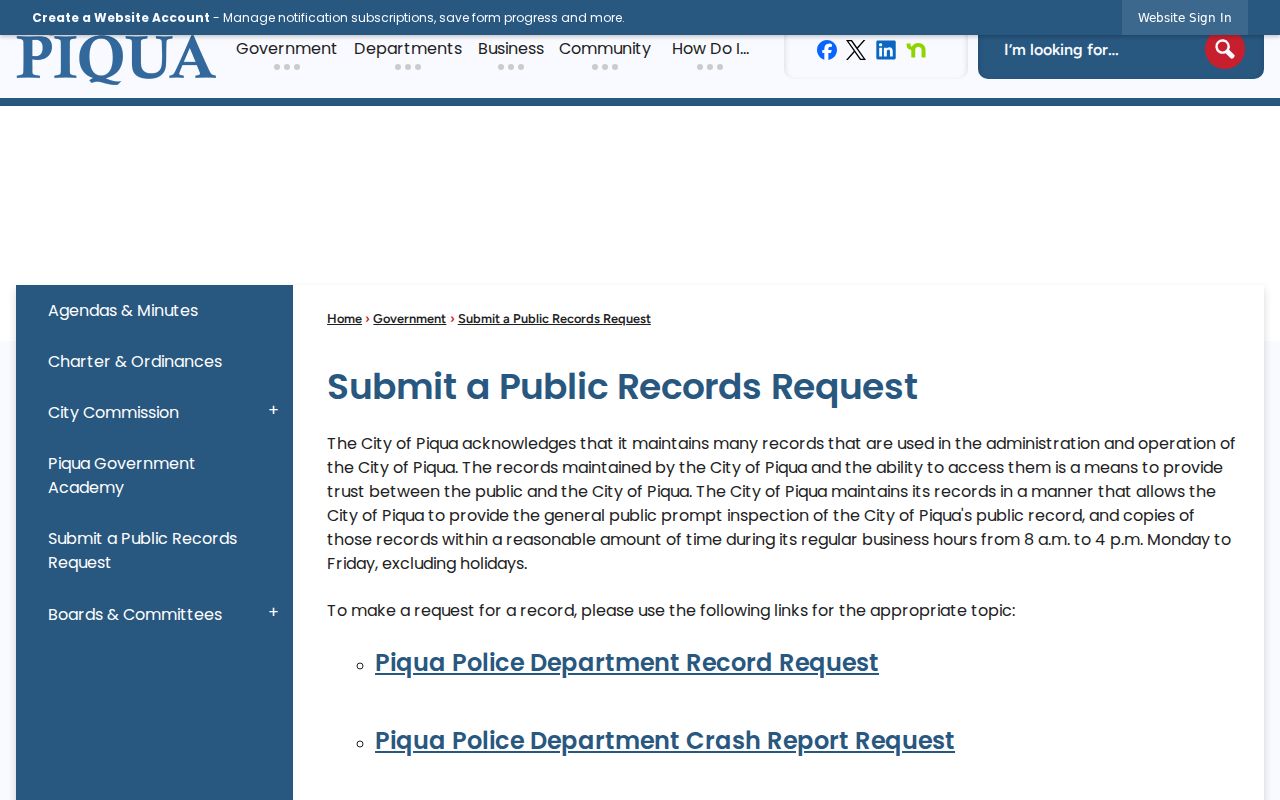
Task: Open the Nextdoor social icon
Action: point(916,50)
